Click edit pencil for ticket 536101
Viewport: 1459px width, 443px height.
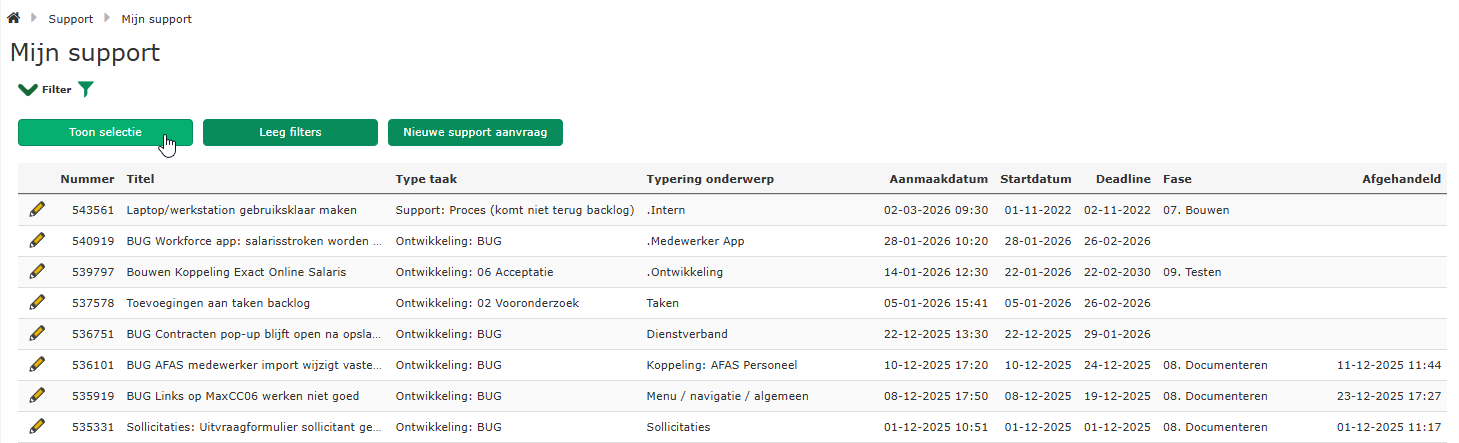click(37, 364)
